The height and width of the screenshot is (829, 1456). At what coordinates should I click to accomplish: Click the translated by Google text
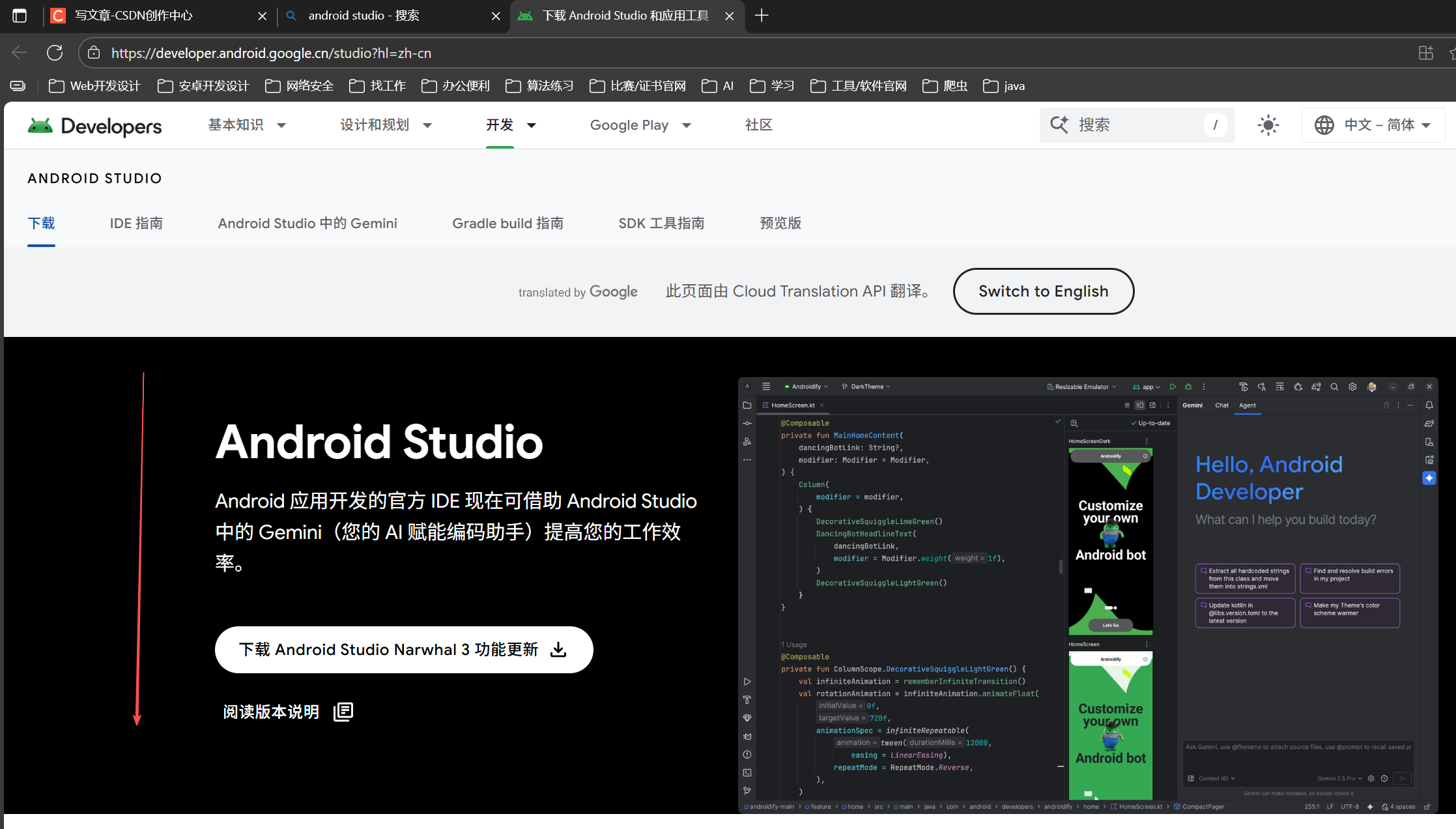pyautogui.click(x=578, y=292)
